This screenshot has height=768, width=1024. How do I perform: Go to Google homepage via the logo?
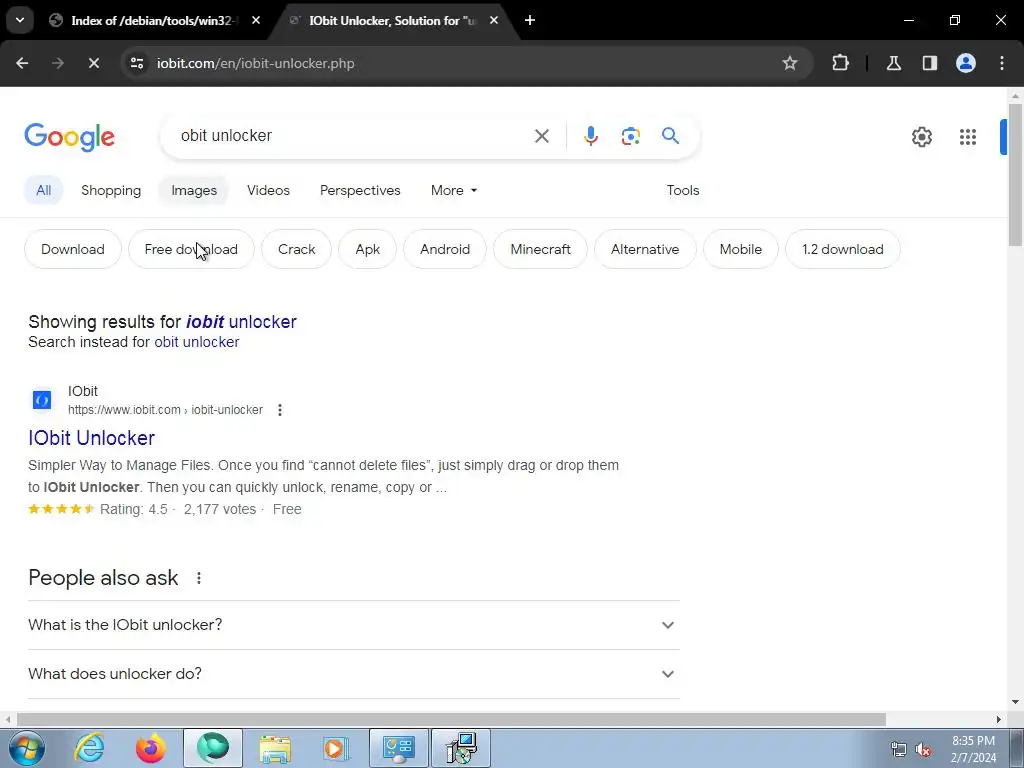(70, 137)
